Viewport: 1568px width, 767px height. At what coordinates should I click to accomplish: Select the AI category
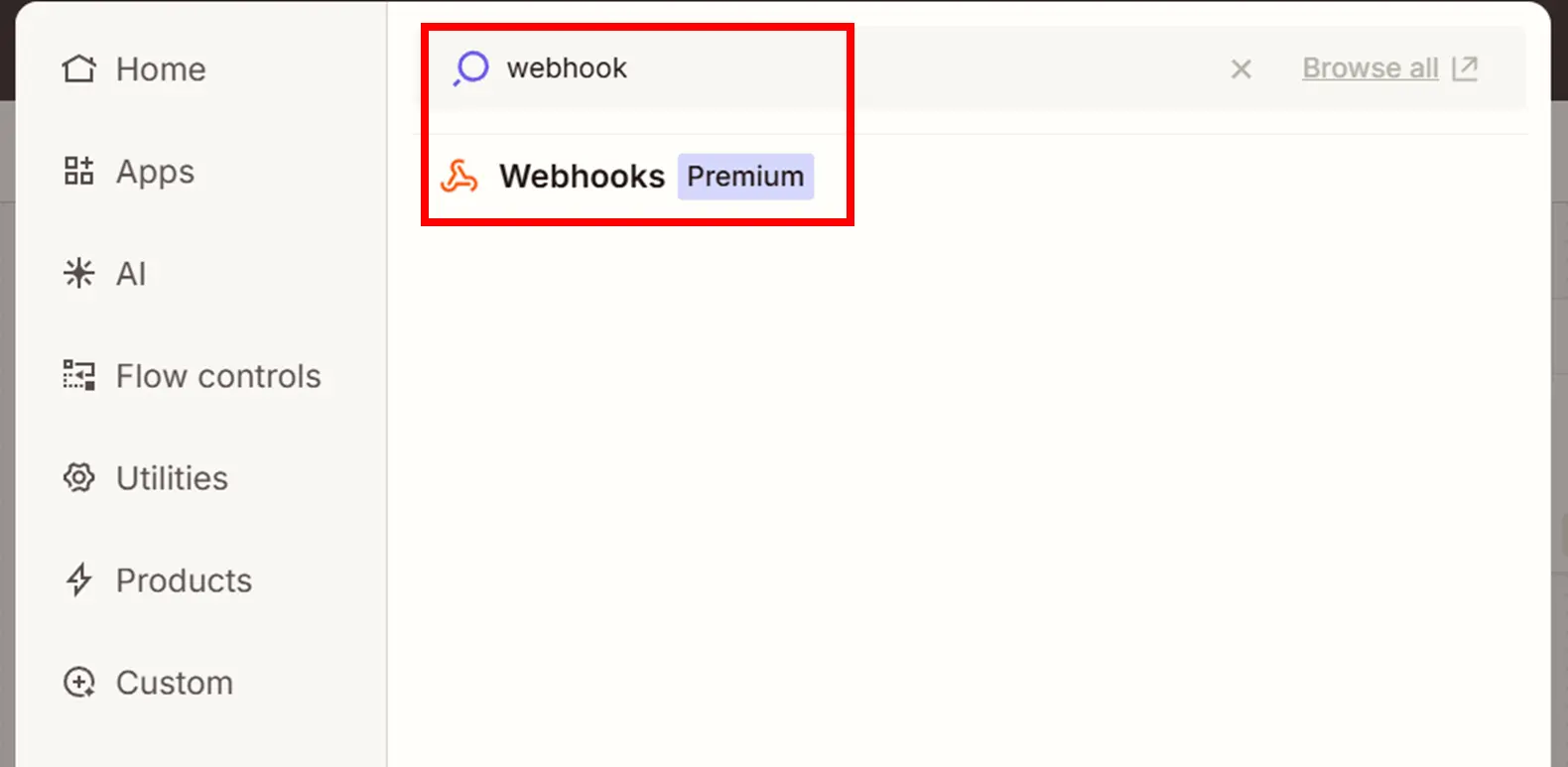pyautogui.click(x=131, y=274)
